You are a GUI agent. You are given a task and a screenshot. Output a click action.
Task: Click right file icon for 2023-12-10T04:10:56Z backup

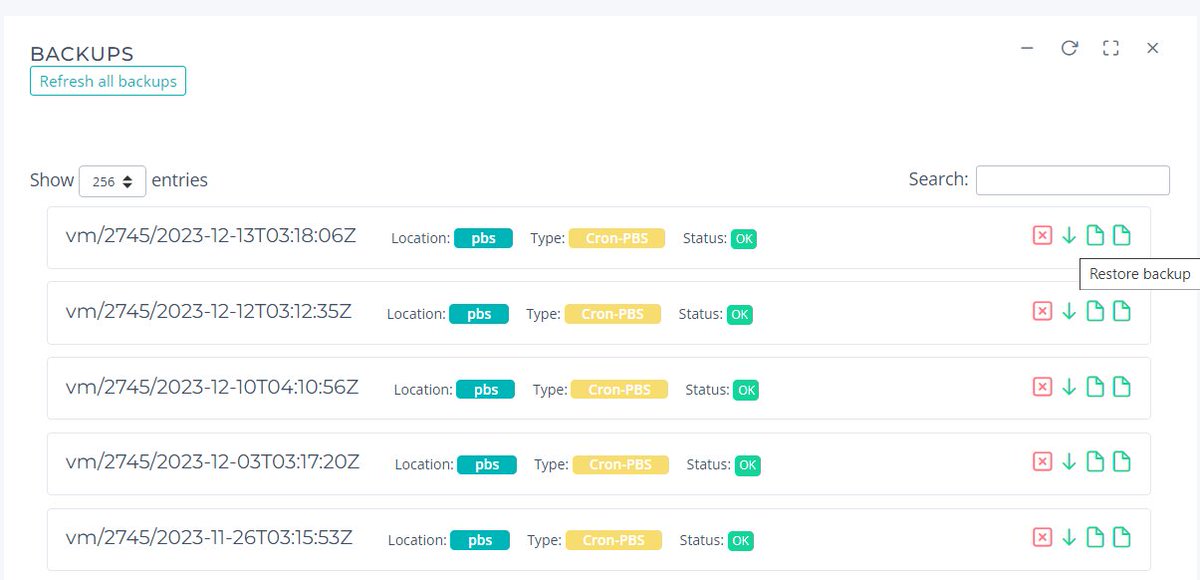[1122, 387]
